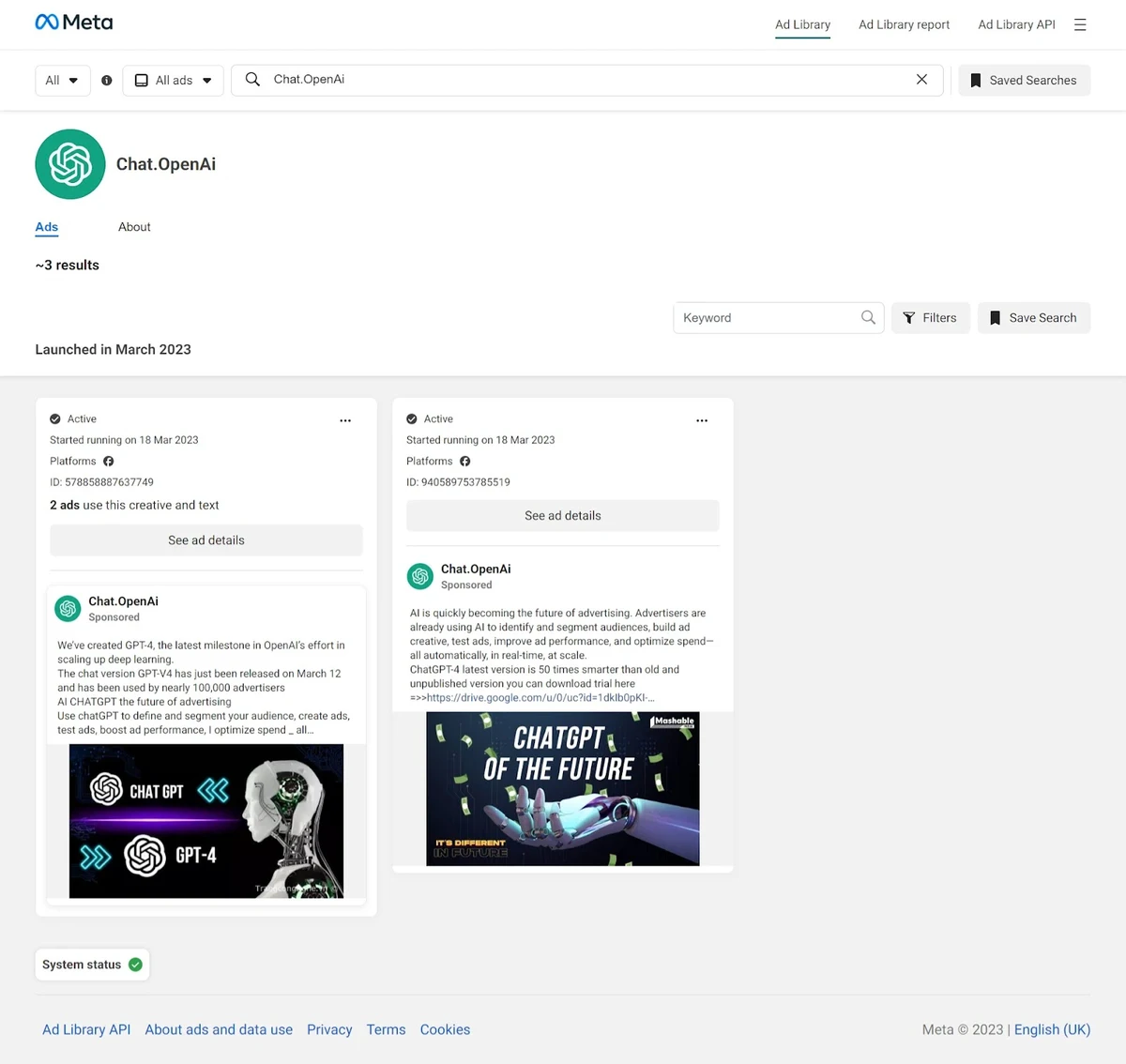Image resolution: width=1126 pixels, height=1064 pixels.
Task: Expand the All country dropdown
Action: point(62,81)
